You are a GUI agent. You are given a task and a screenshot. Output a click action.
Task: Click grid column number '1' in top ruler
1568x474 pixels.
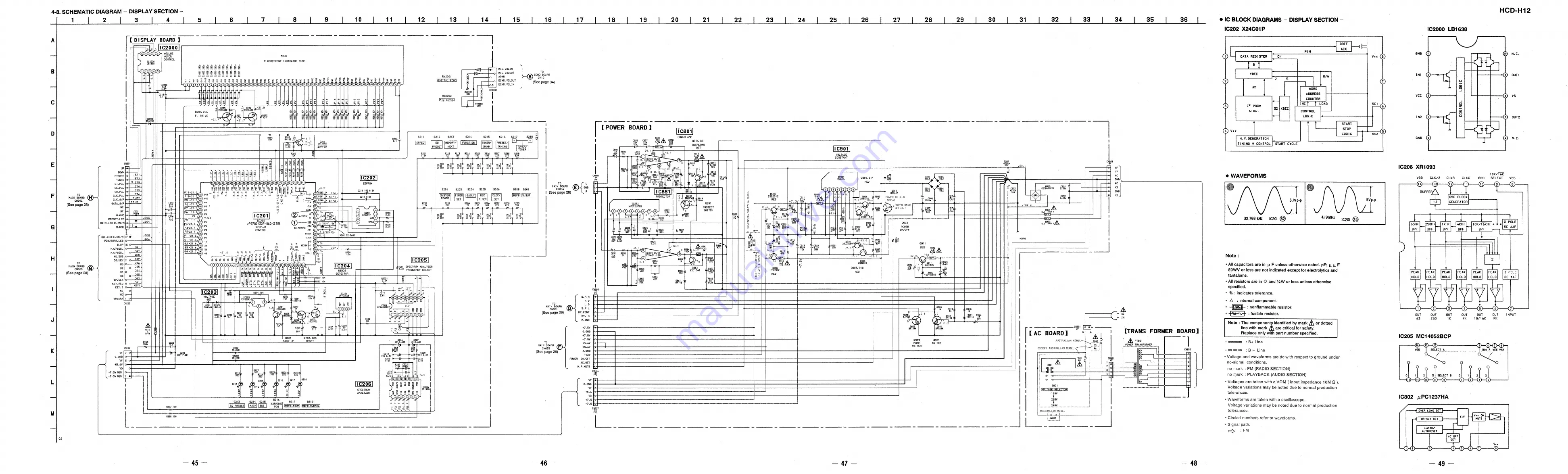tap(73, 19)
